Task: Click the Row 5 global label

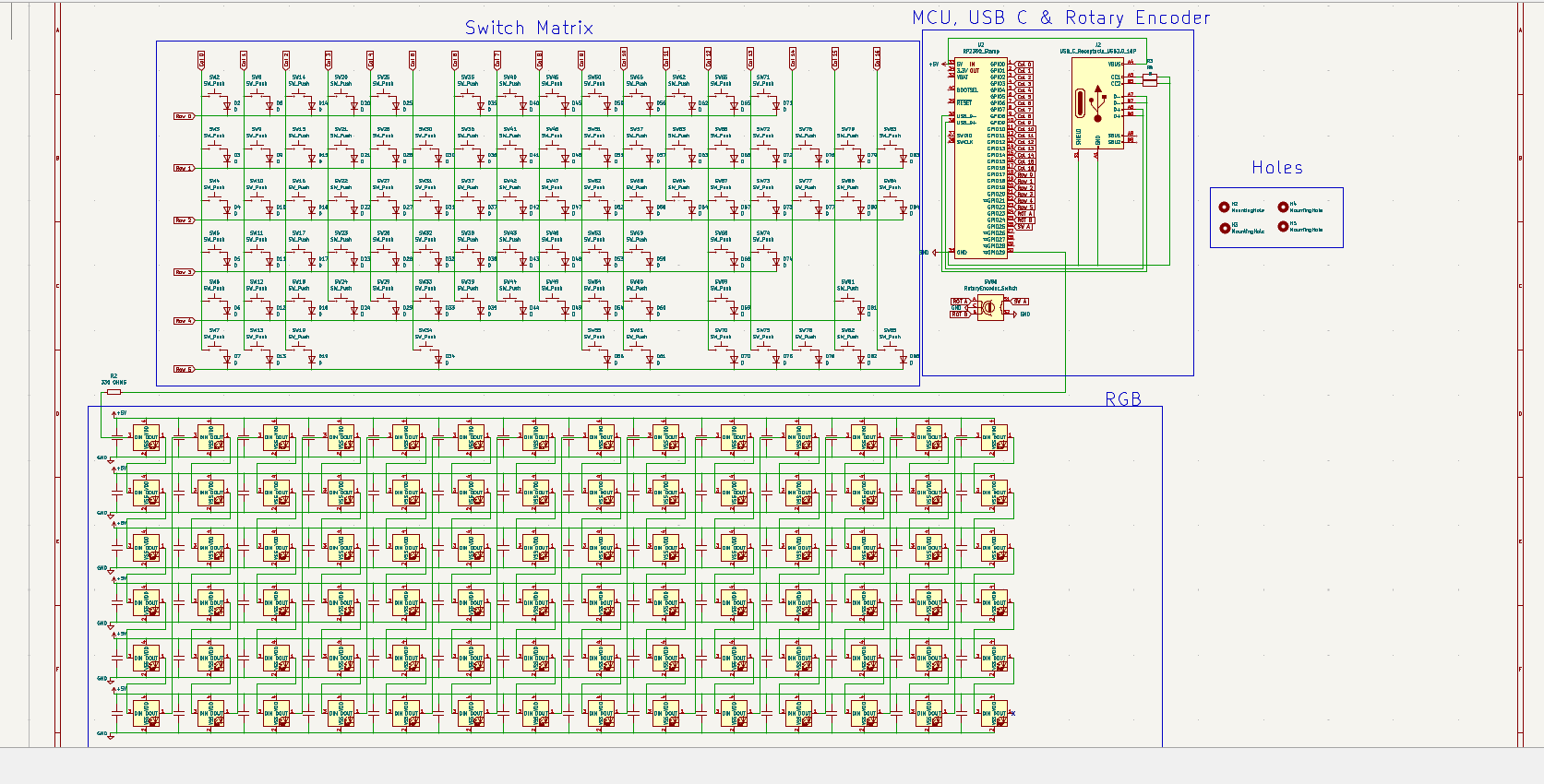Action: click(x=184, y=369)
